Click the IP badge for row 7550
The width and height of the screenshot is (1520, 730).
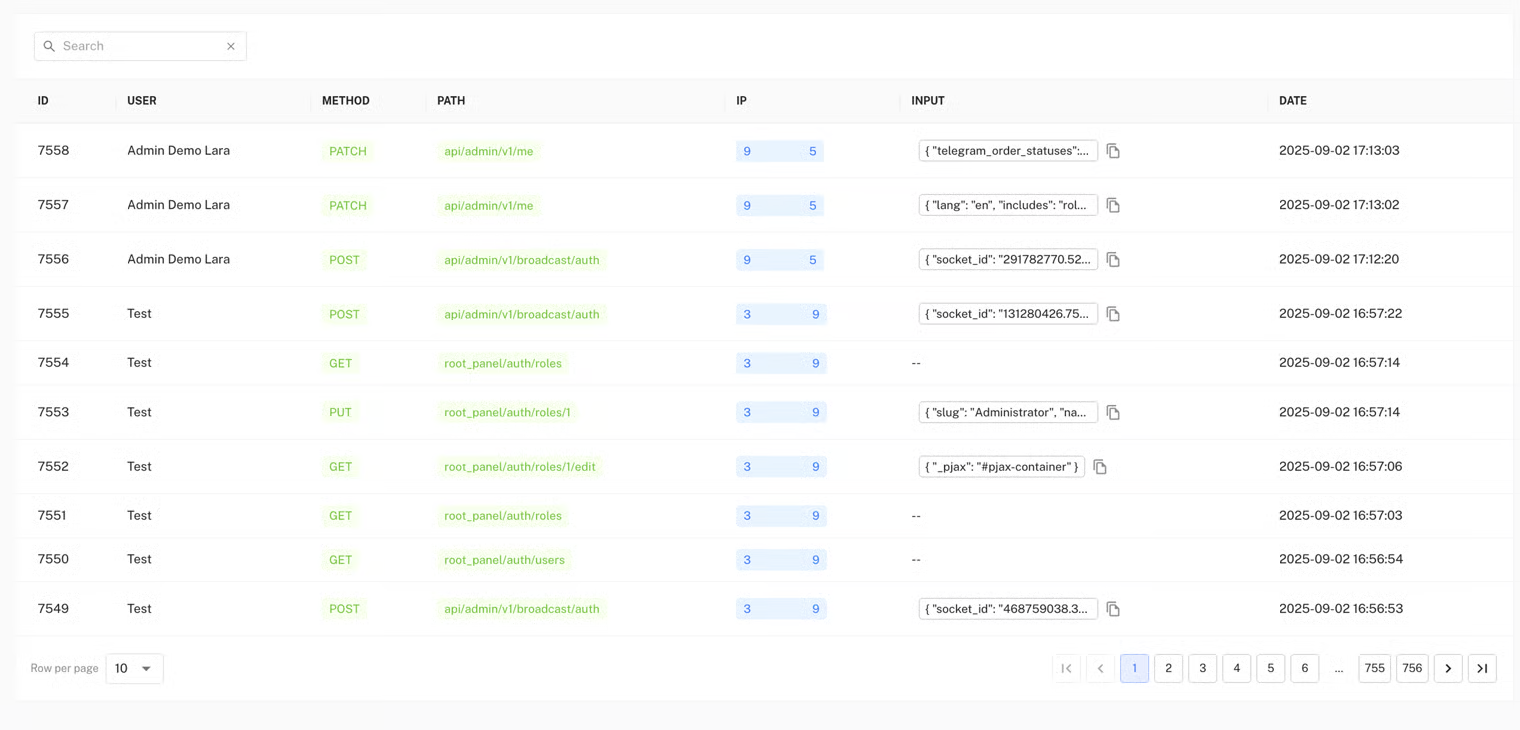tap(781, 560)
